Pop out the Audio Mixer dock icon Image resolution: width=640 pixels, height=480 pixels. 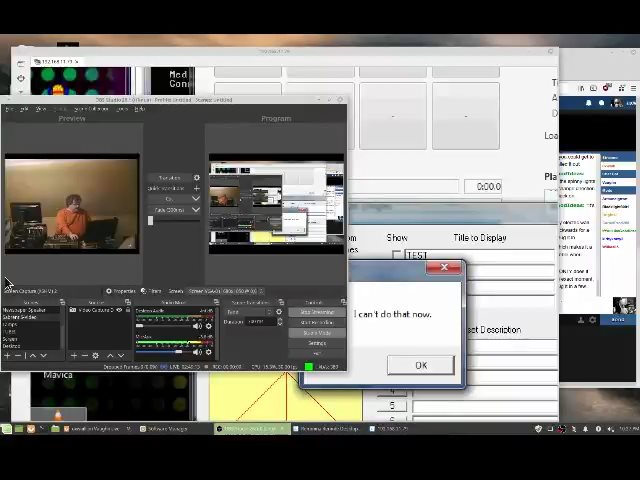(x=216, y=302)
